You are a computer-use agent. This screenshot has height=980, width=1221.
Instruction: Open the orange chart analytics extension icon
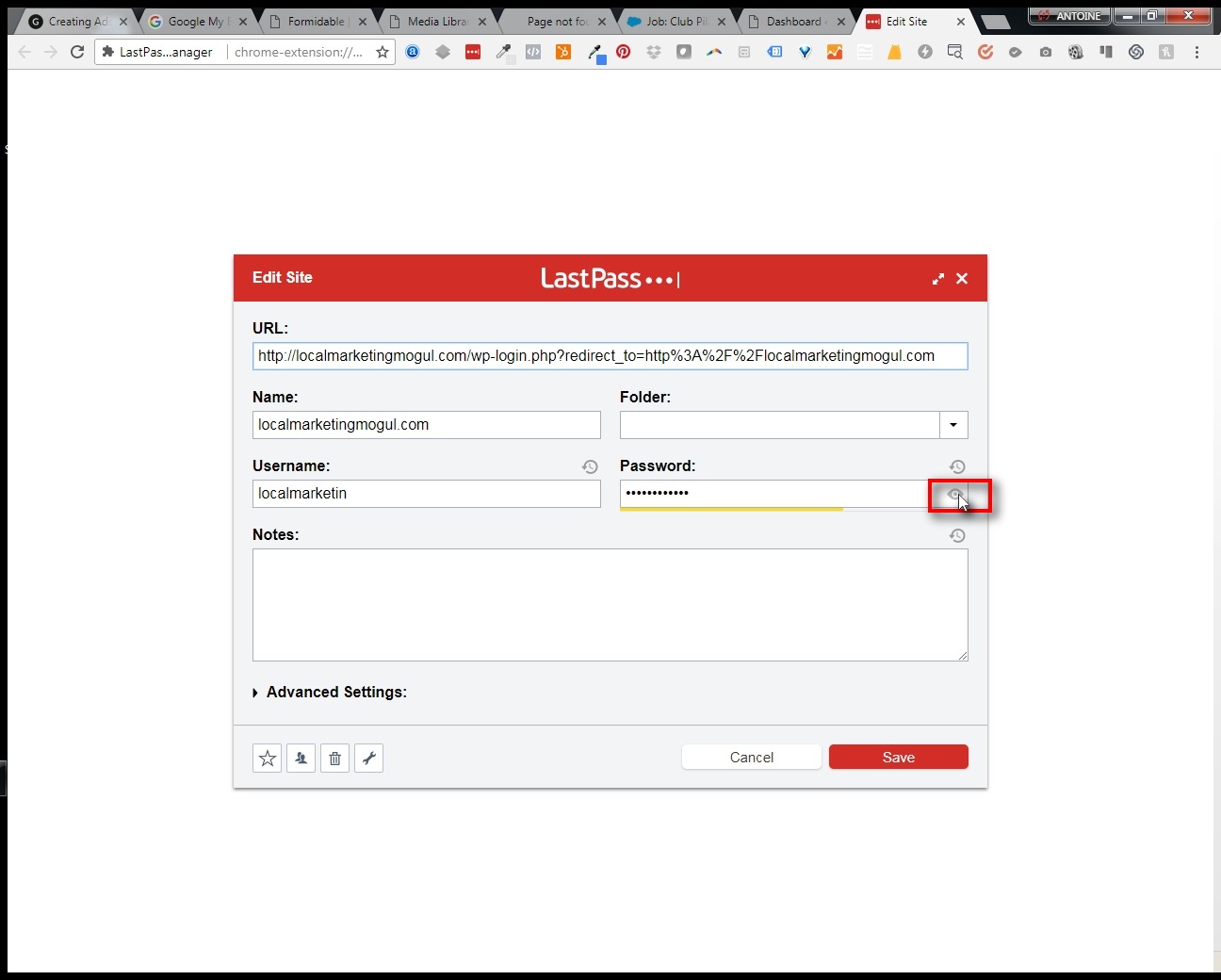835,53
